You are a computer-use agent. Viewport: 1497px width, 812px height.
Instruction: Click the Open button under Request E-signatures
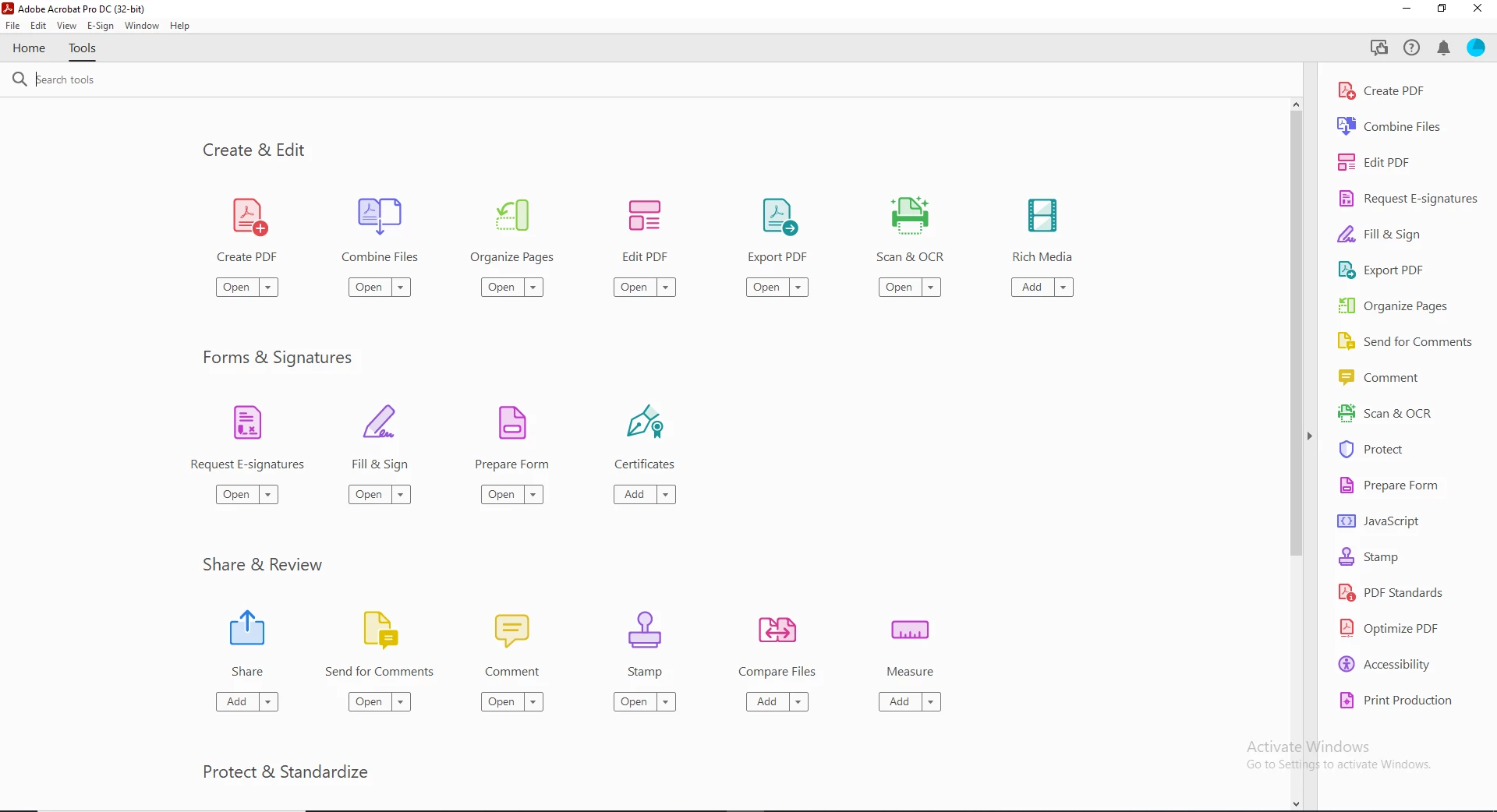pos(237,495)
